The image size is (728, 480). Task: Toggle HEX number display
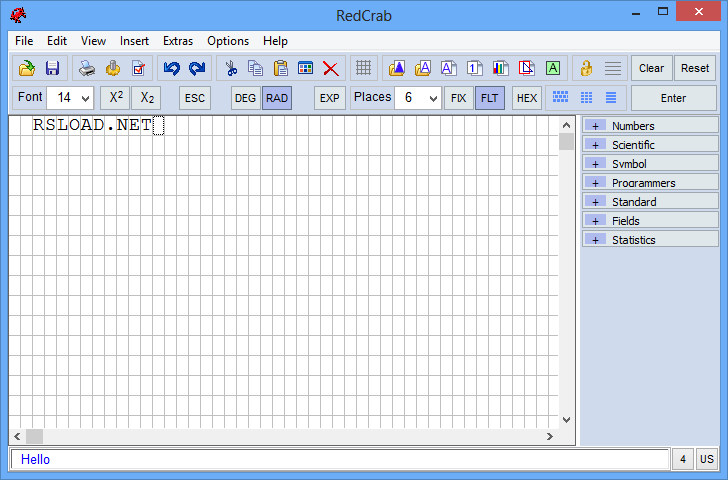point(526,98)
